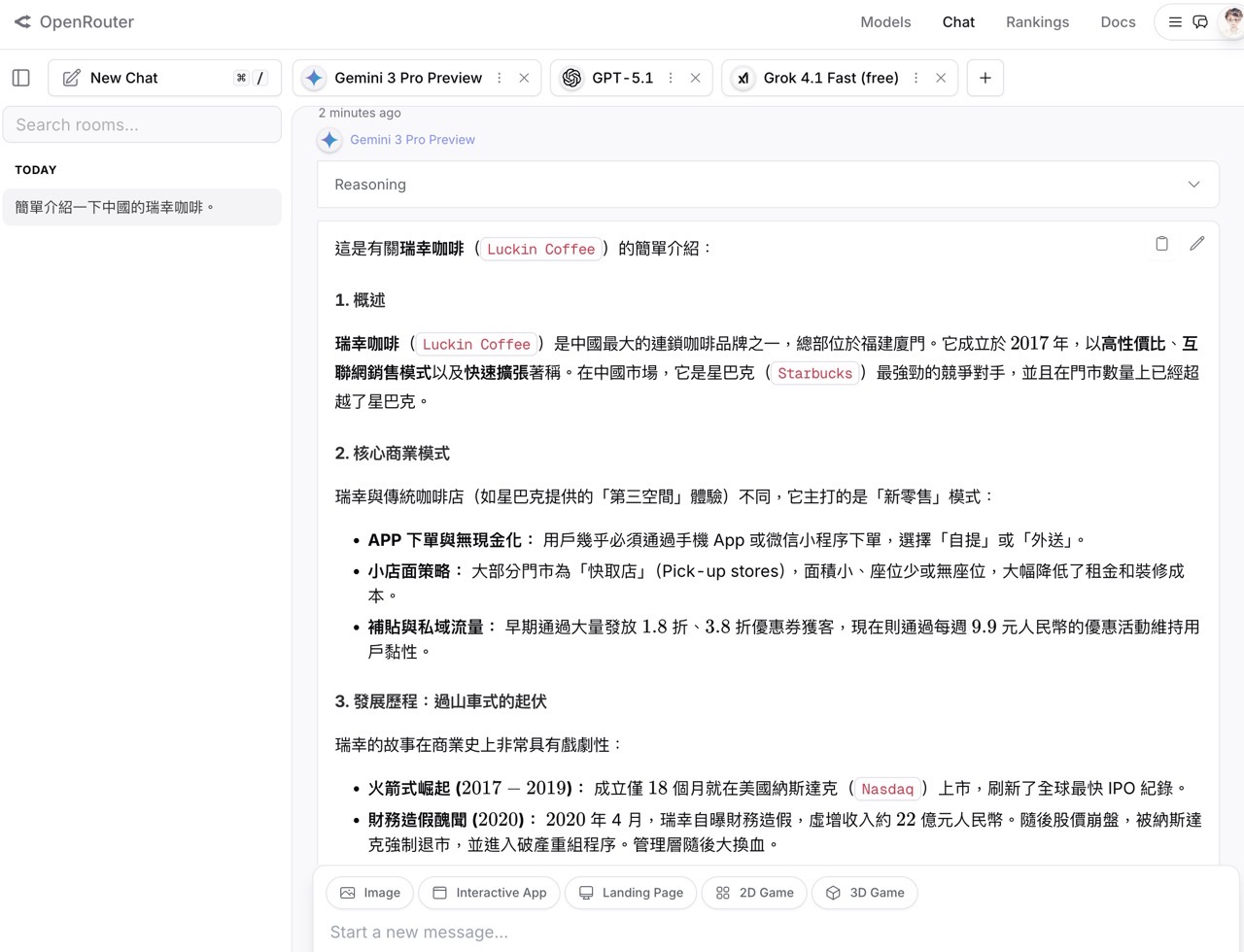Click the Gemini 3 Pro Preview model link
1244x952 pixels.
[412, 140]
